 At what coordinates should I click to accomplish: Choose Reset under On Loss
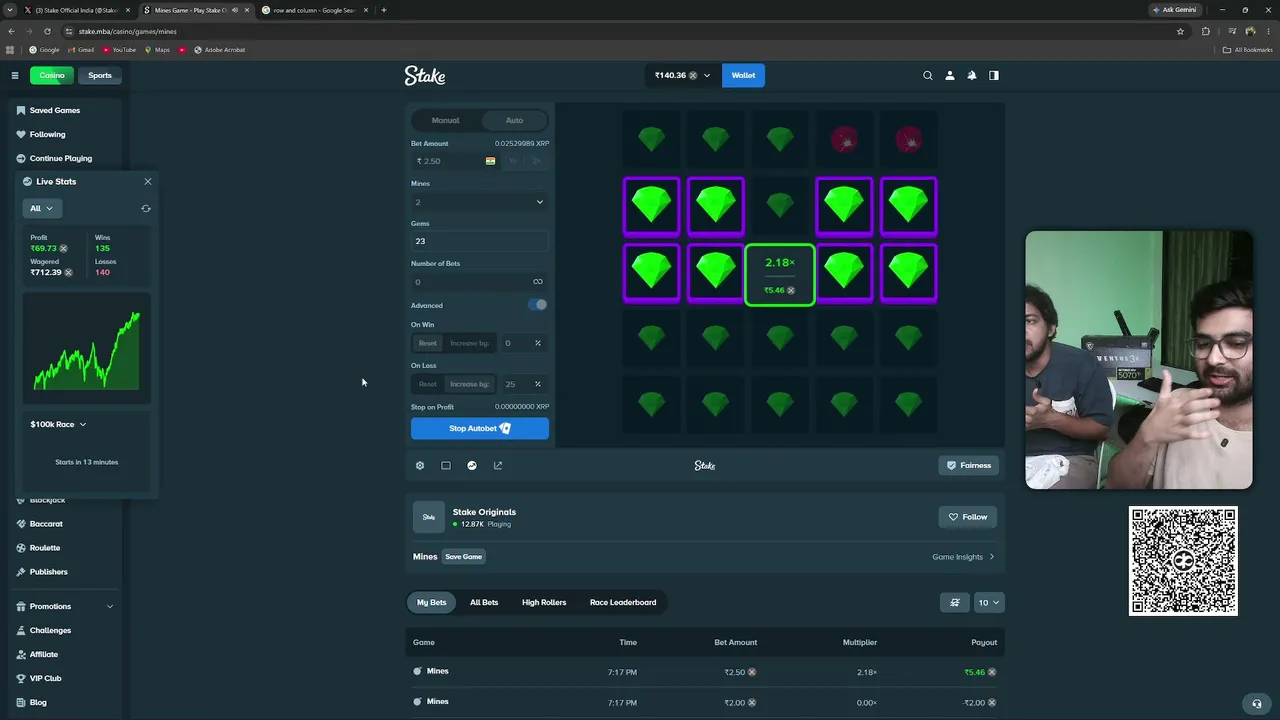428,384
